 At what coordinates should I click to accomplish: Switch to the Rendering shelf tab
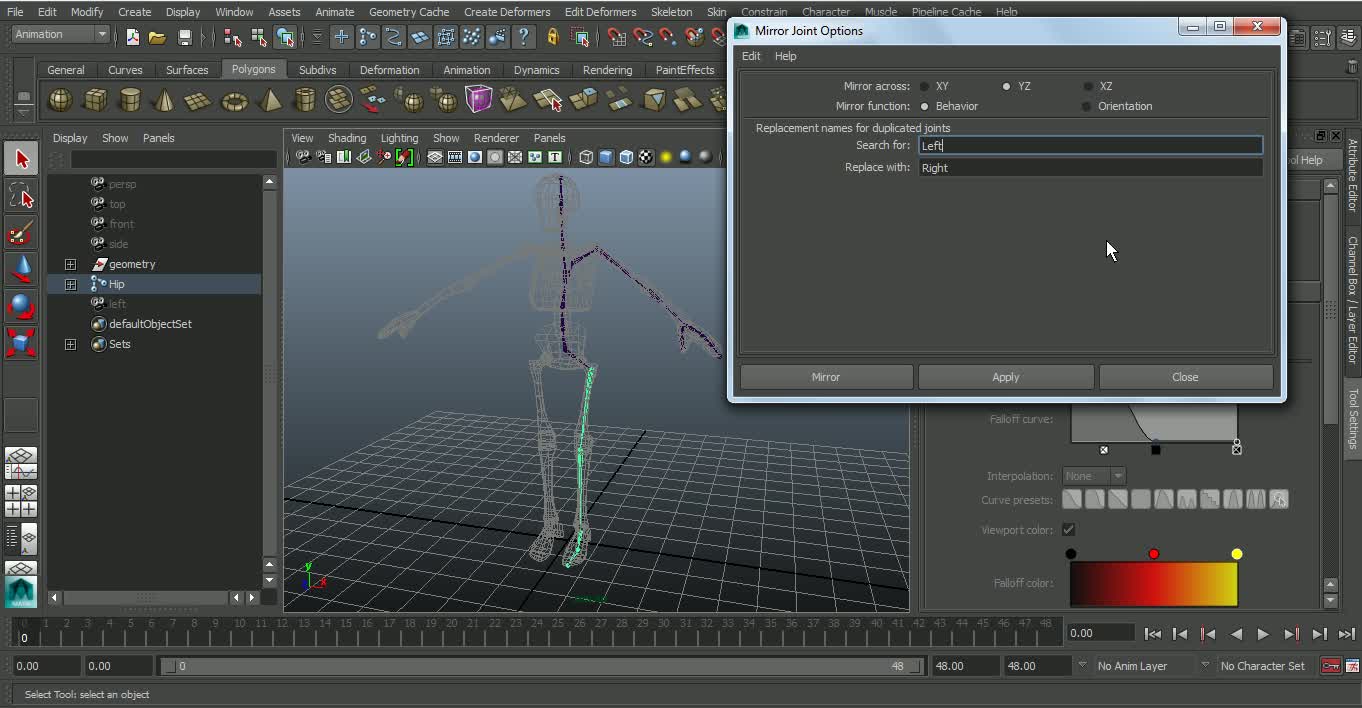click(607, 70)
